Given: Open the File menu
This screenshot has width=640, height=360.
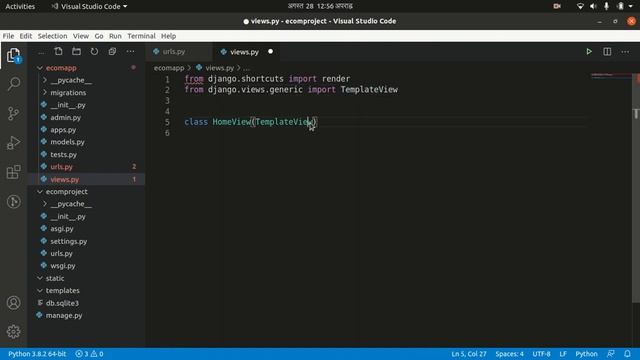Looking at the screenshot, I should (x=8, y=36).
